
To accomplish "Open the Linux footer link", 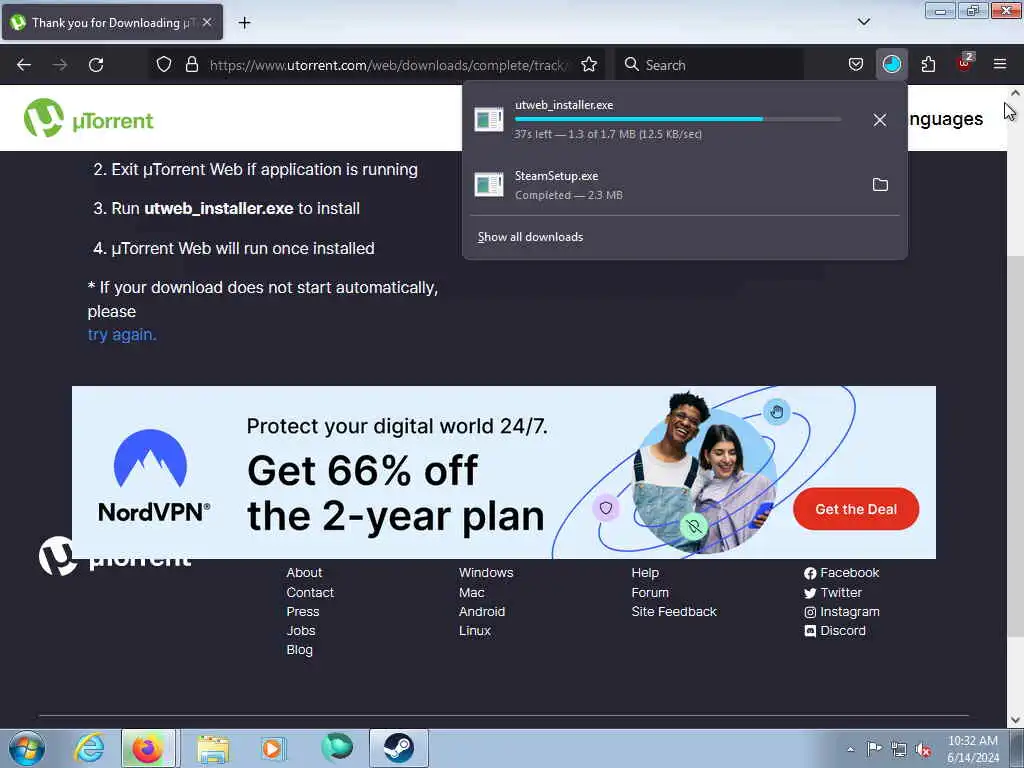I will (x=475, y=631).
